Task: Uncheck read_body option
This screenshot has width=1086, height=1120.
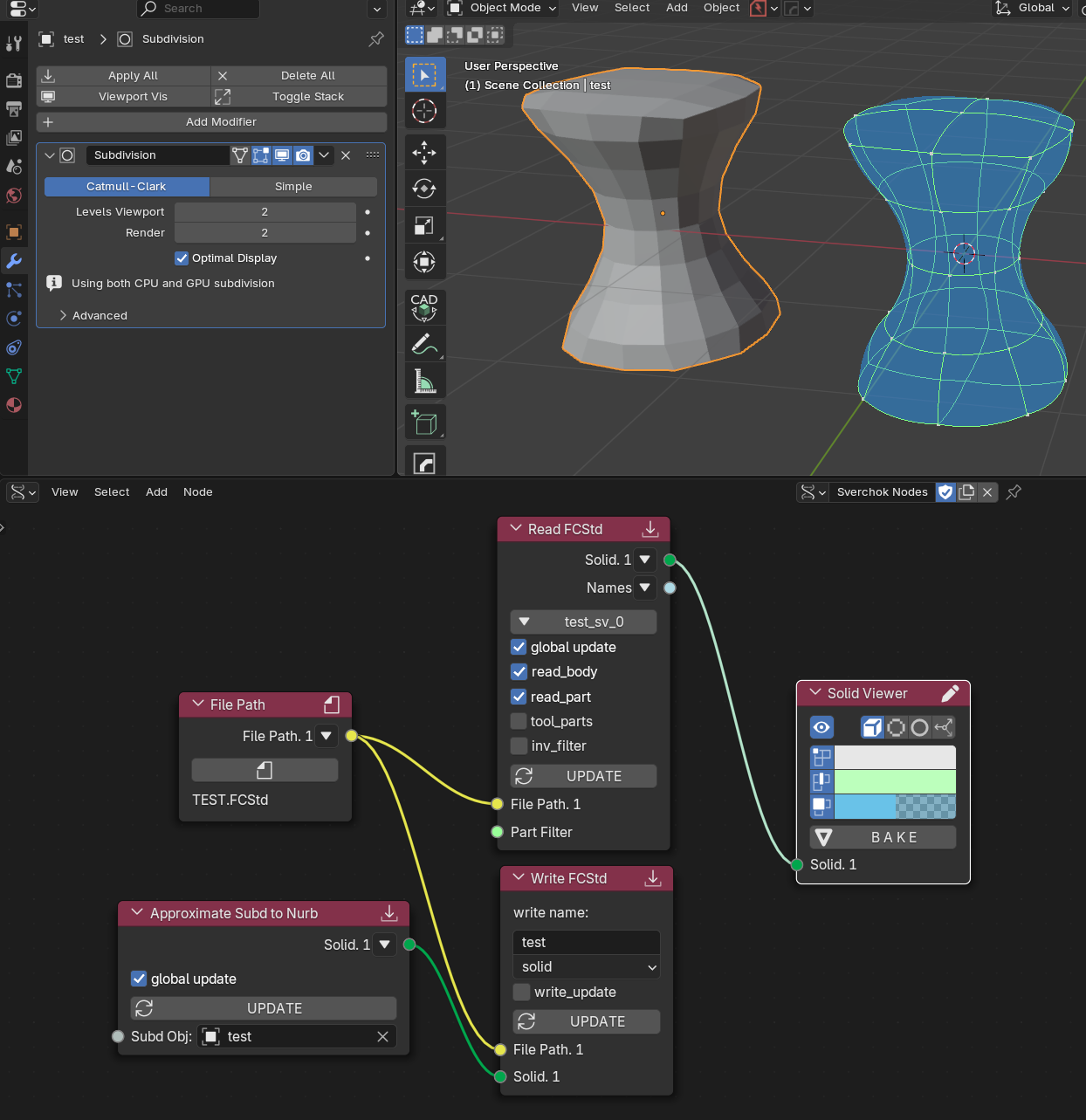Action: tap(519, 671)
